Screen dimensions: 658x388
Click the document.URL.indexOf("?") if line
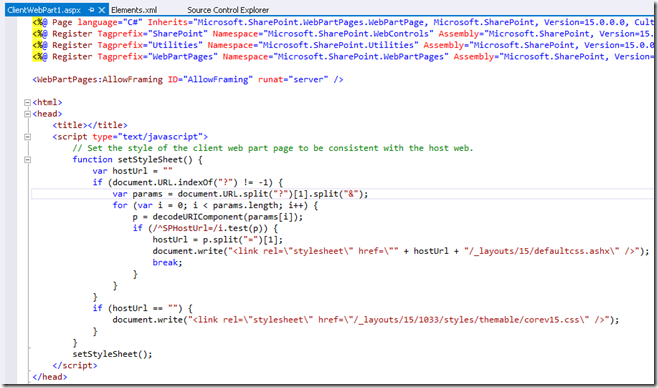(188, 182)
